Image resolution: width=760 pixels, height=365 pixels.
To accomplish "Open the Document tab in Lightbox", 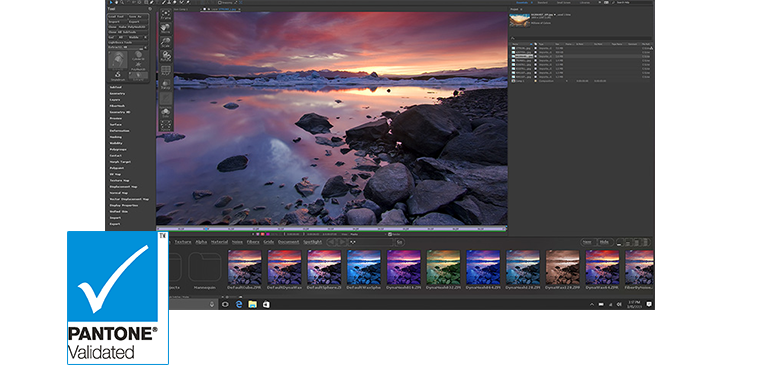I will click(288, 241).
